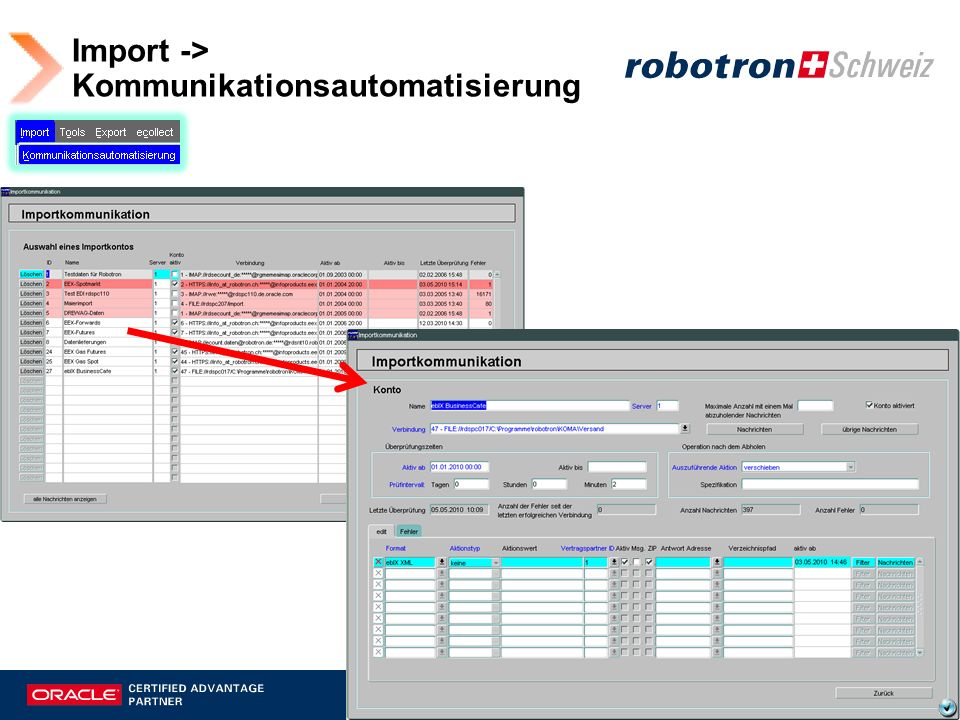Image resolution: width=960 pixels, height=720 pixels.
Task: Click Löschen for the DREWAG-Daten account
Action: click(31, 313)
